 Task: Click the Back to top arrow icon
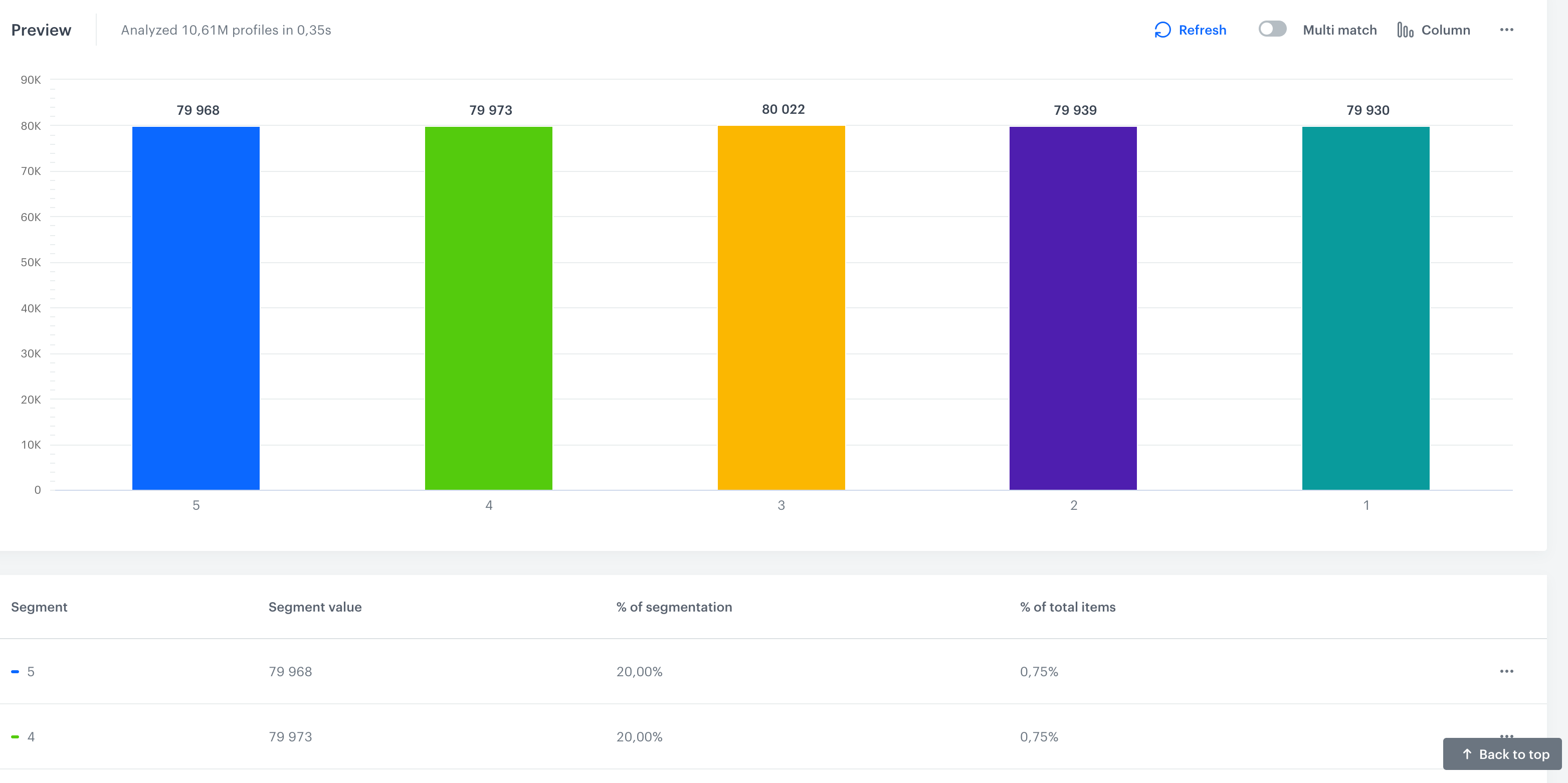(x=1467, y=754)
